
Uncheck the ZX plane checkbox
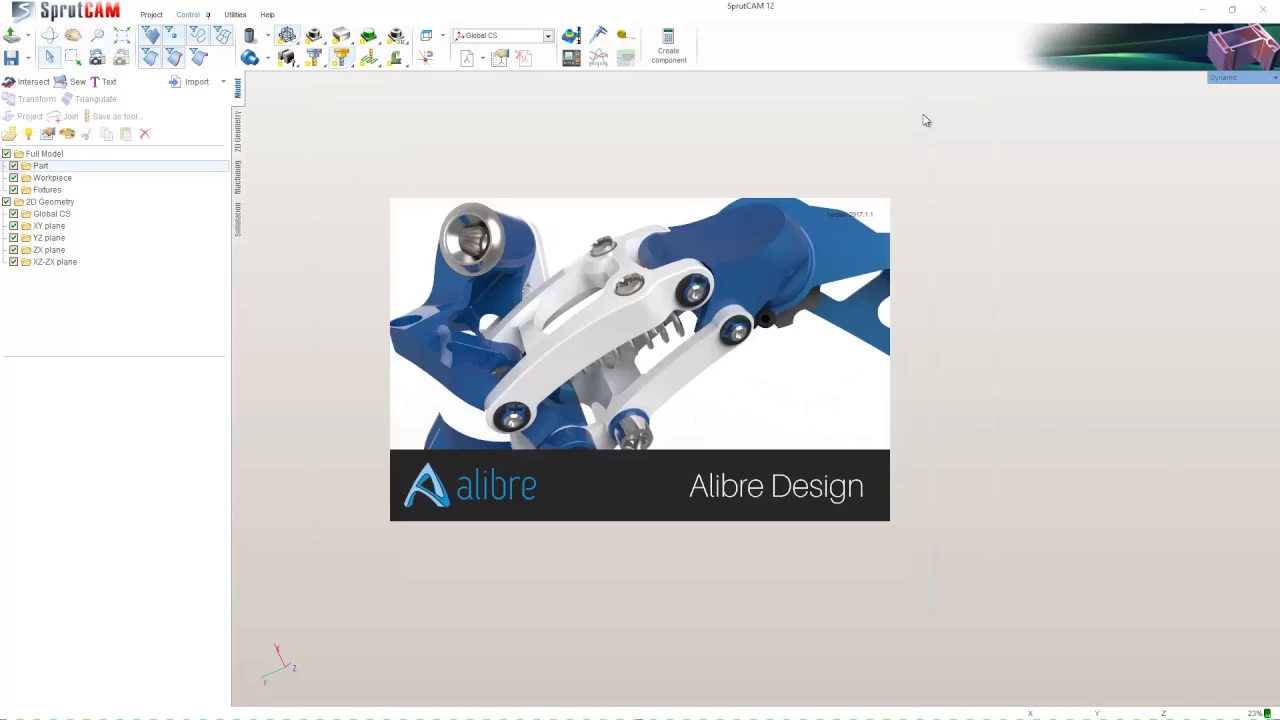click(13, 250)
